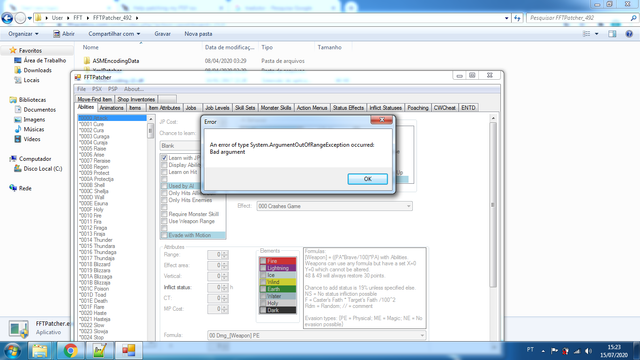Expand the Effect dropdown
The image size is (640, 360).
408,206
